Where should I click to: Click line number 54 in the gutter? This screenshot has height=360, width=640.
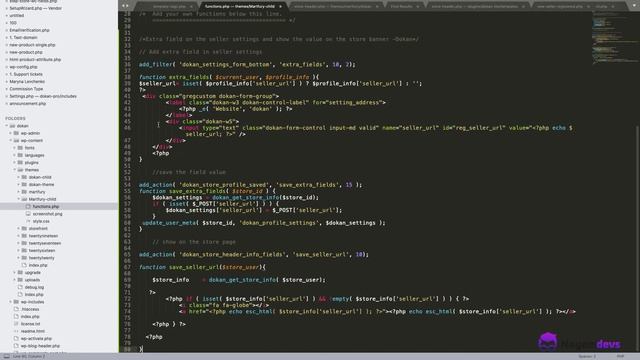(127, 185)
